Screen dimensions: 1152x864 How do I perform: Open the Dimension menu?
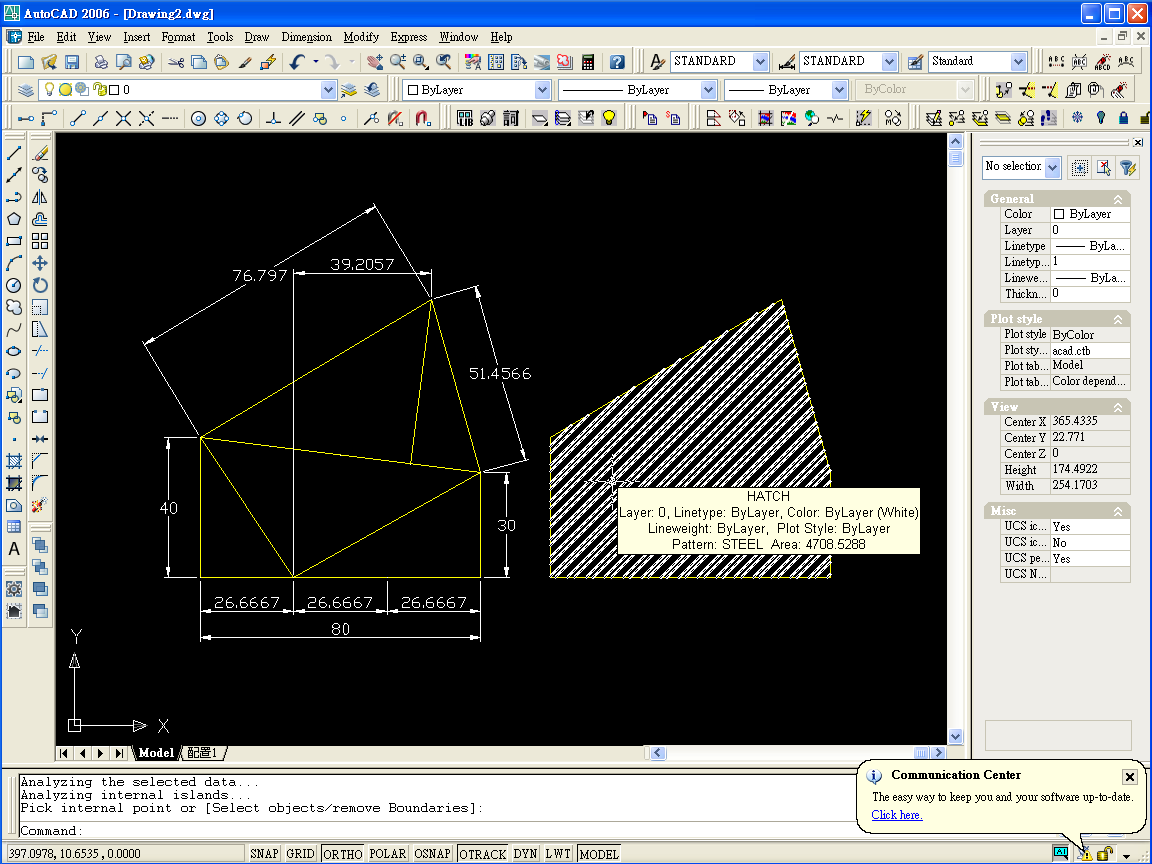[x=306, y=37]
